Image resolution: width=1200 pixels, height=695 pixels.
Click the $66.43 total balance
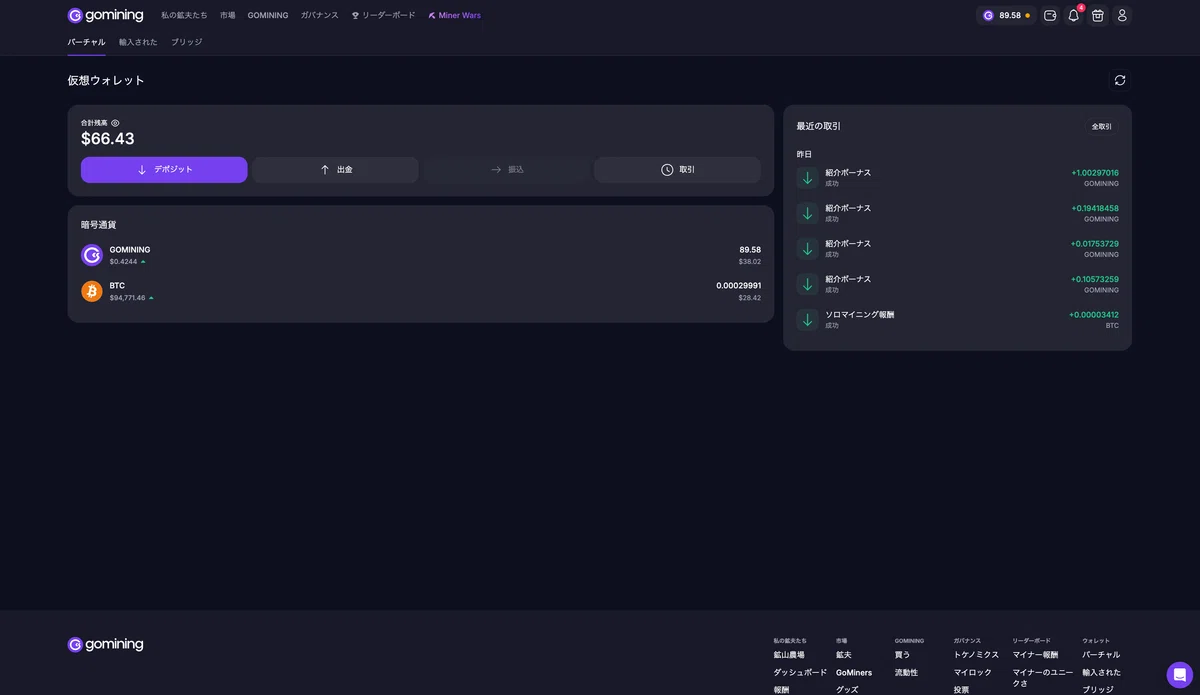[108, 139]
